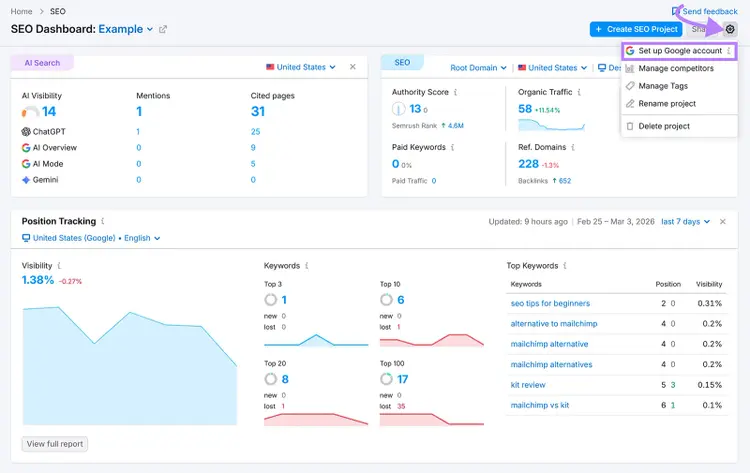Open last 7 days dropdown
This screenshot has height=473, width=750.
pos(685,221)
